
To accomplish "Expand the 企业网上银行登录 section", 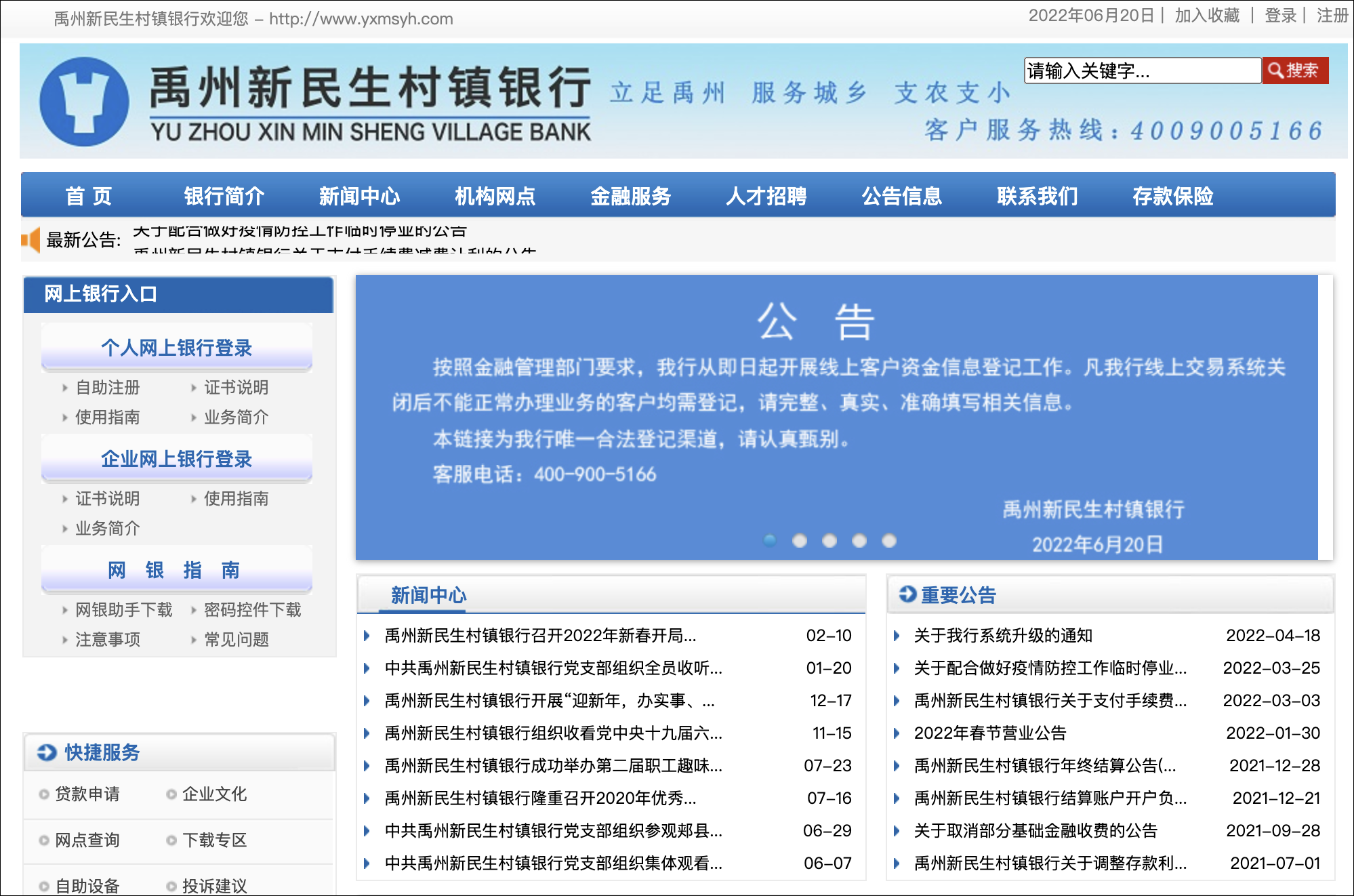I will pos(176,458).
